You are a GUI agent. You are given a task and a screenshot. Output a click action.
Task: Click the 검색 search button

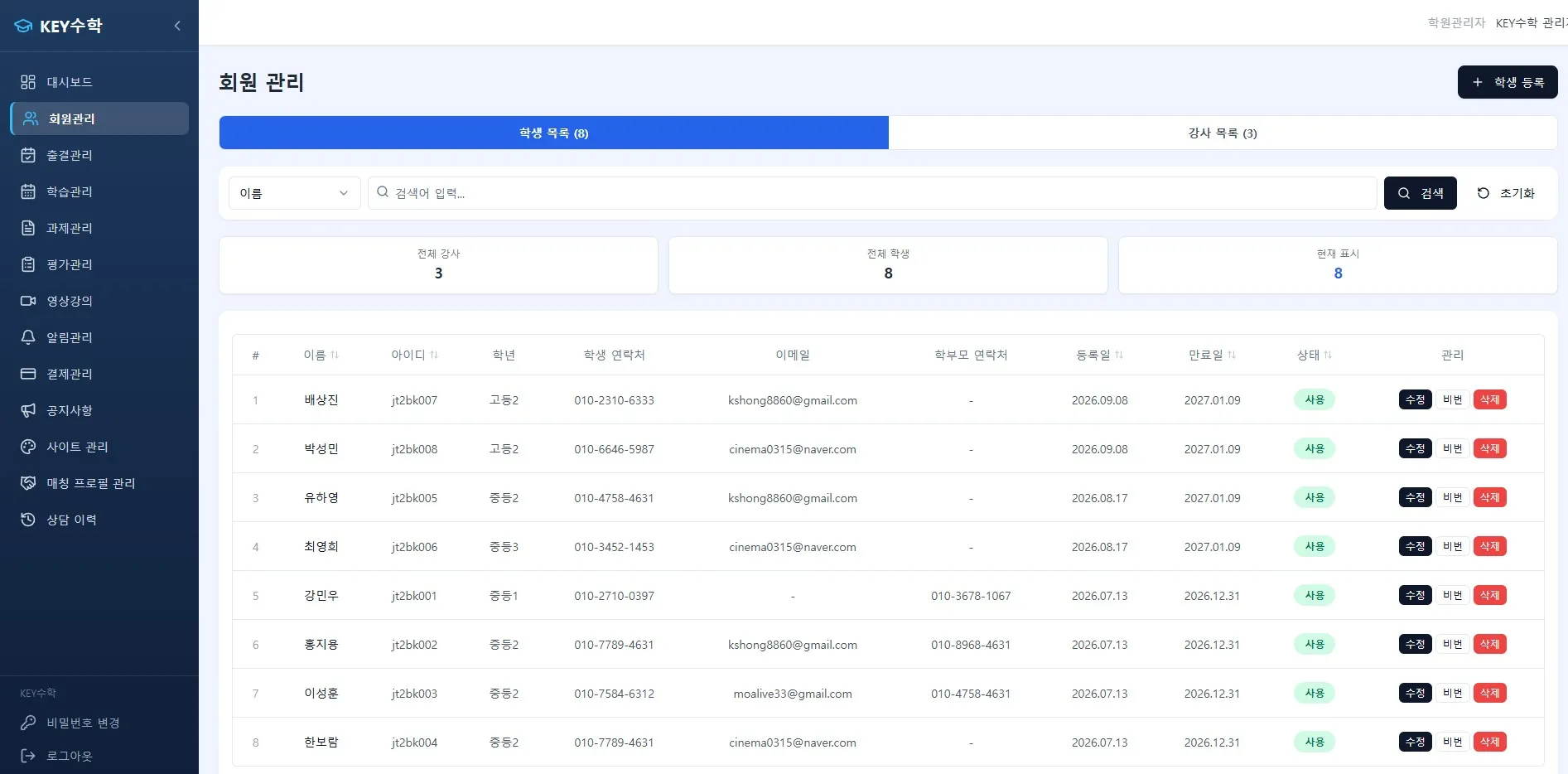click(x=1420, y=193)
